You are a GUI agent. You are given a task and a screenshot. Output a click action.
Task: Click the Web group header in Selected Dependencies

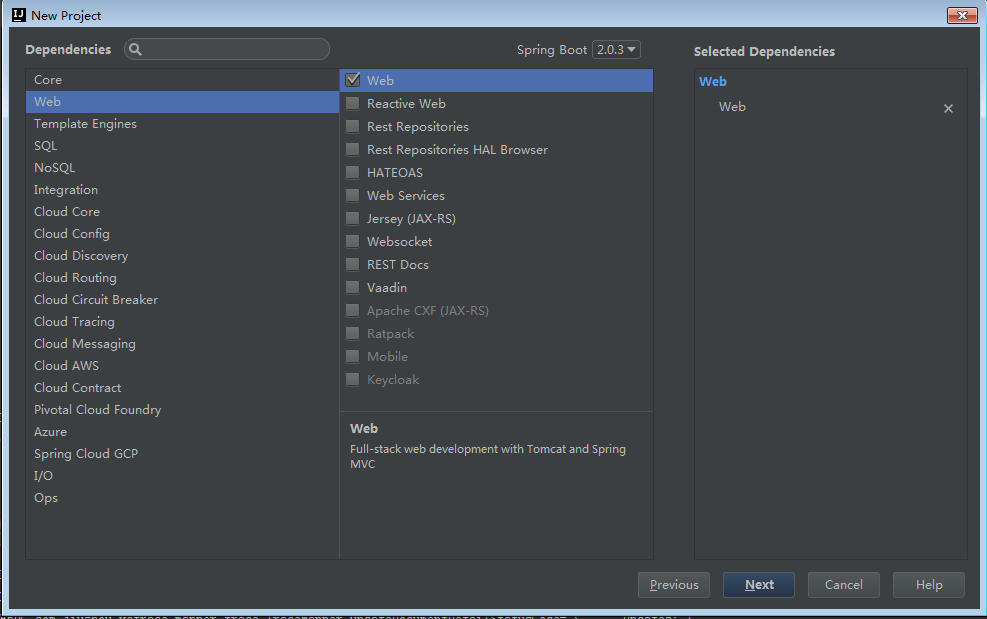coord(713,81)
